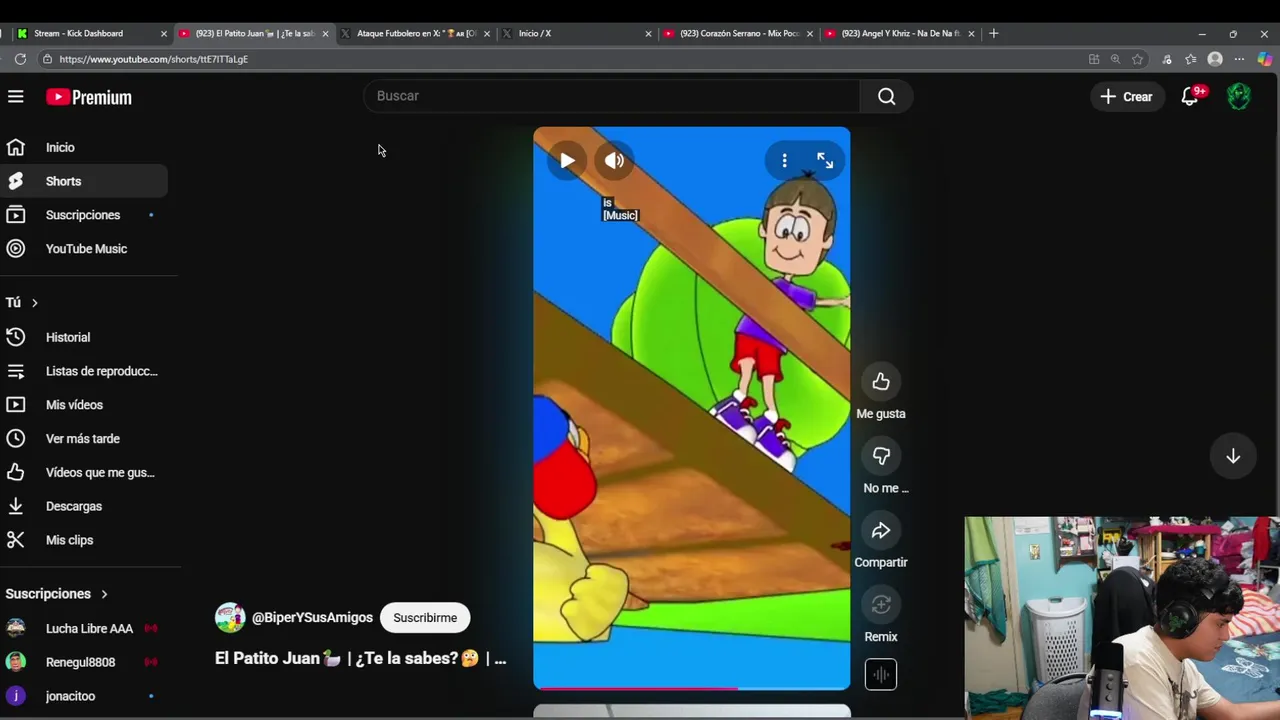Viewport: 1280px width, 720px height.
Task: Click BiperYSusAmigos channel avatar
Action: [x=230, y=618]
